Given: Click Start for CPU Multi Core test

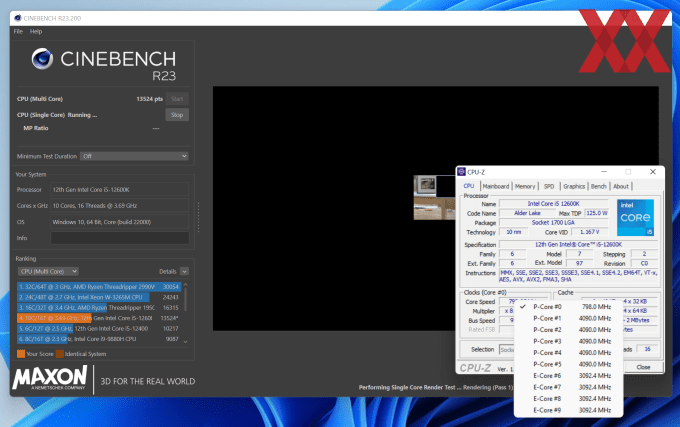Looking at the screenshot, I should (177, 99).
